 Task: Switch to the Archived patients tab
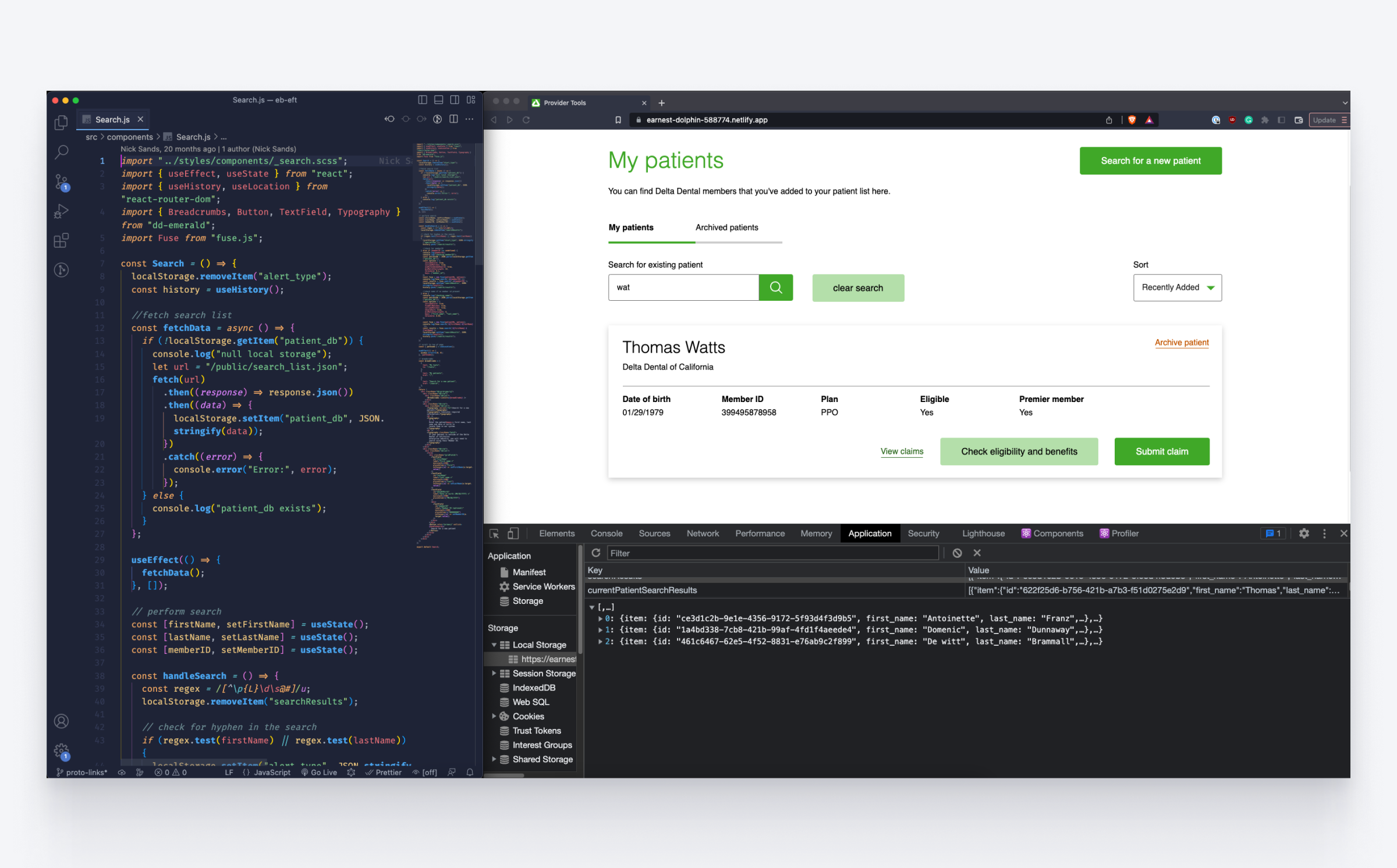pyautogui.click(x=726, y=227)
